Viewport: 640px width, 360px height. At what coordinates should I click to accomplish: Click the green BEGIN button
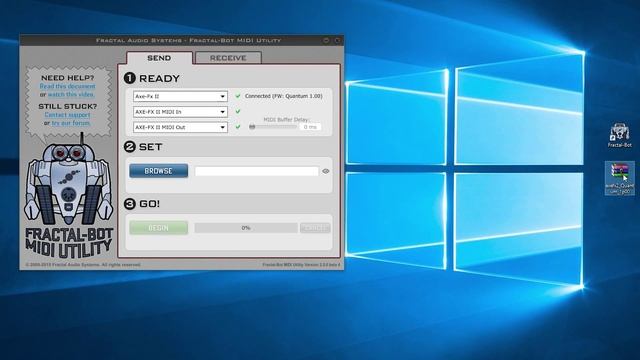point(159,228)
